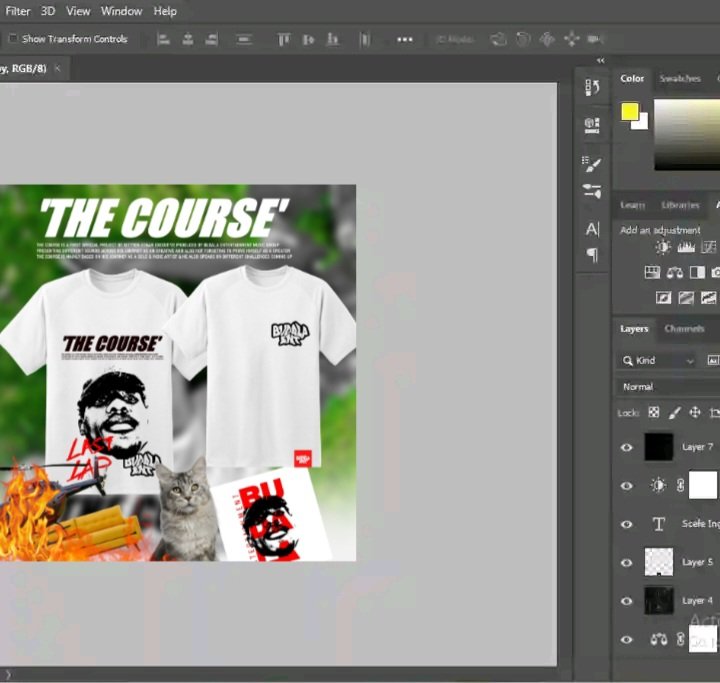This screenshot has height=683, width=720.
Task: Add a Posterize adjustment
Action: pyautogui.click(x=686, y=298)
